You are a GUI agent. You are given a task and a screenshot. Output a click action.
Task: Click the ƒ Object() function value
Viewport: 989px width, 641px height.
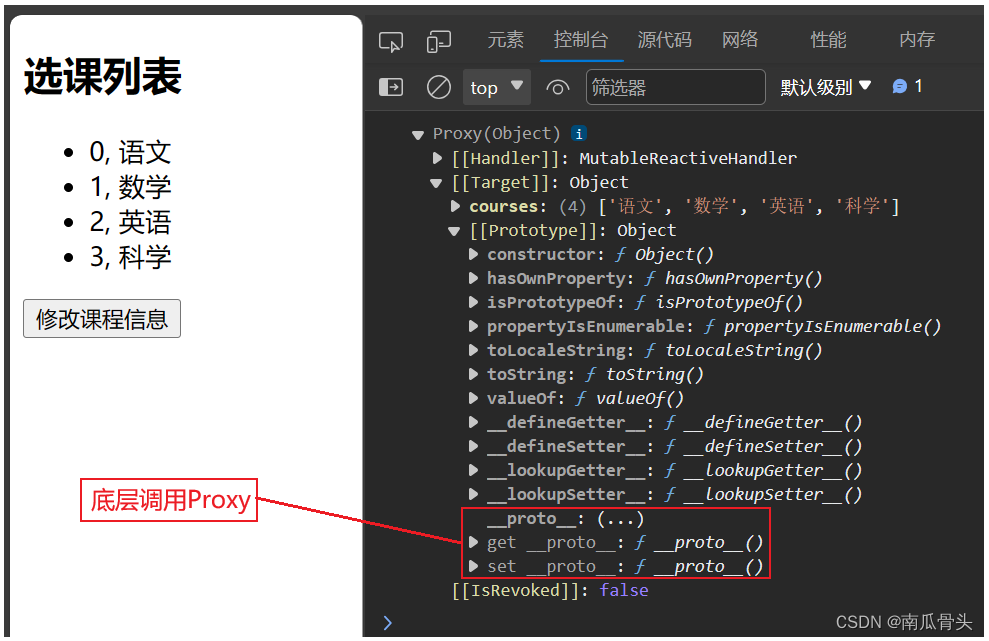pyautogui.click(x=664, y=254)
